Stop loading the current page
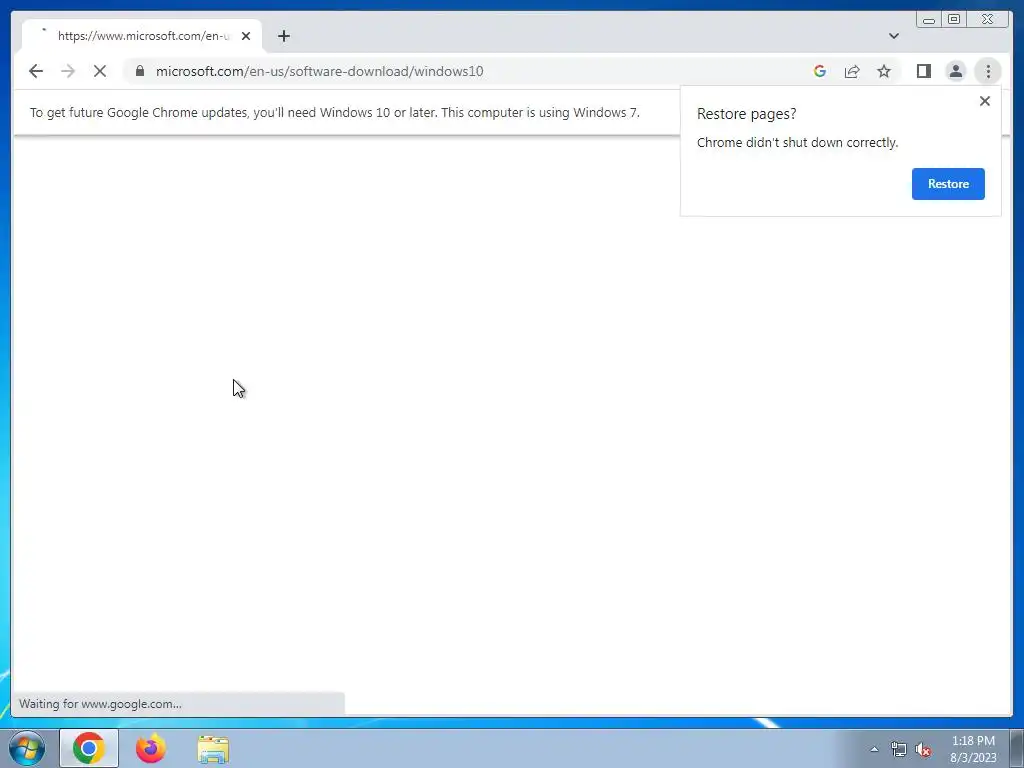This screenshot has height=768, width=1024. [100, 71]
